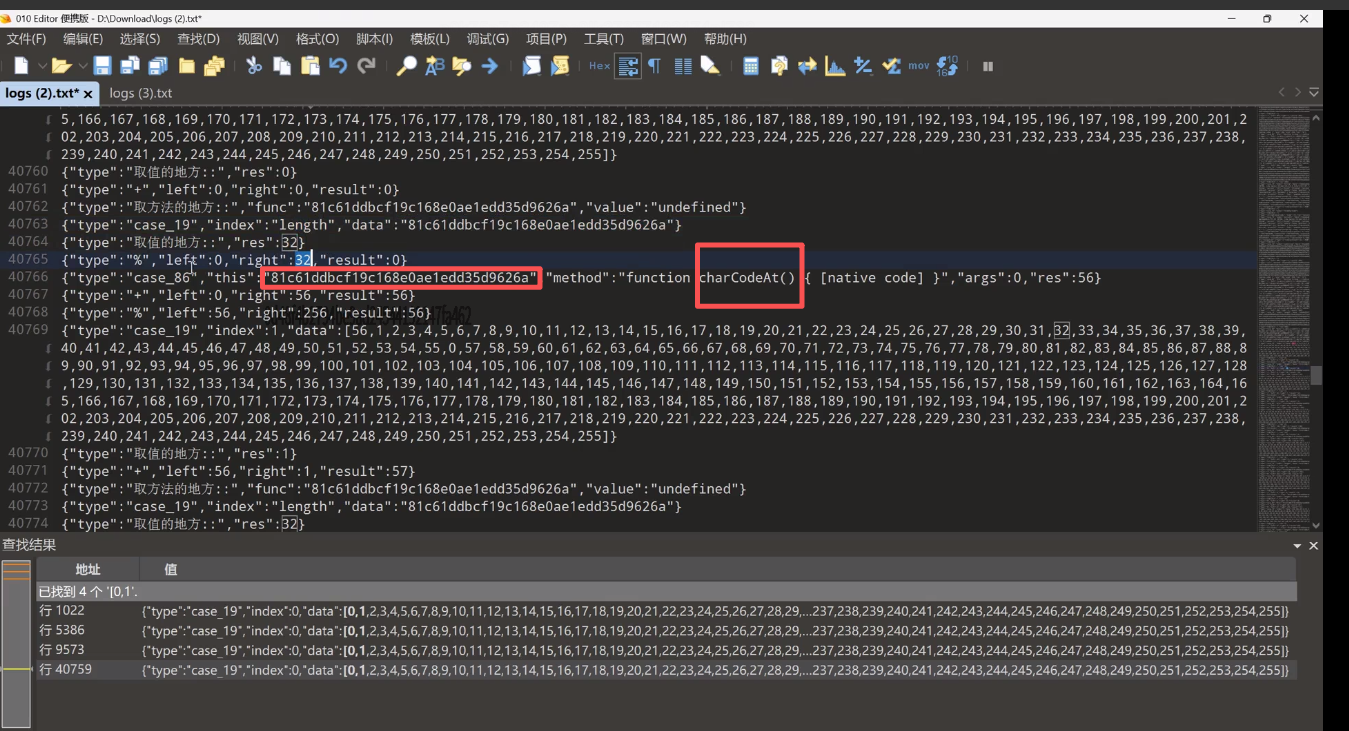Screen dimensions: 1349x731
Task: Open the Compare files tool
Action: tap(779, 66)
